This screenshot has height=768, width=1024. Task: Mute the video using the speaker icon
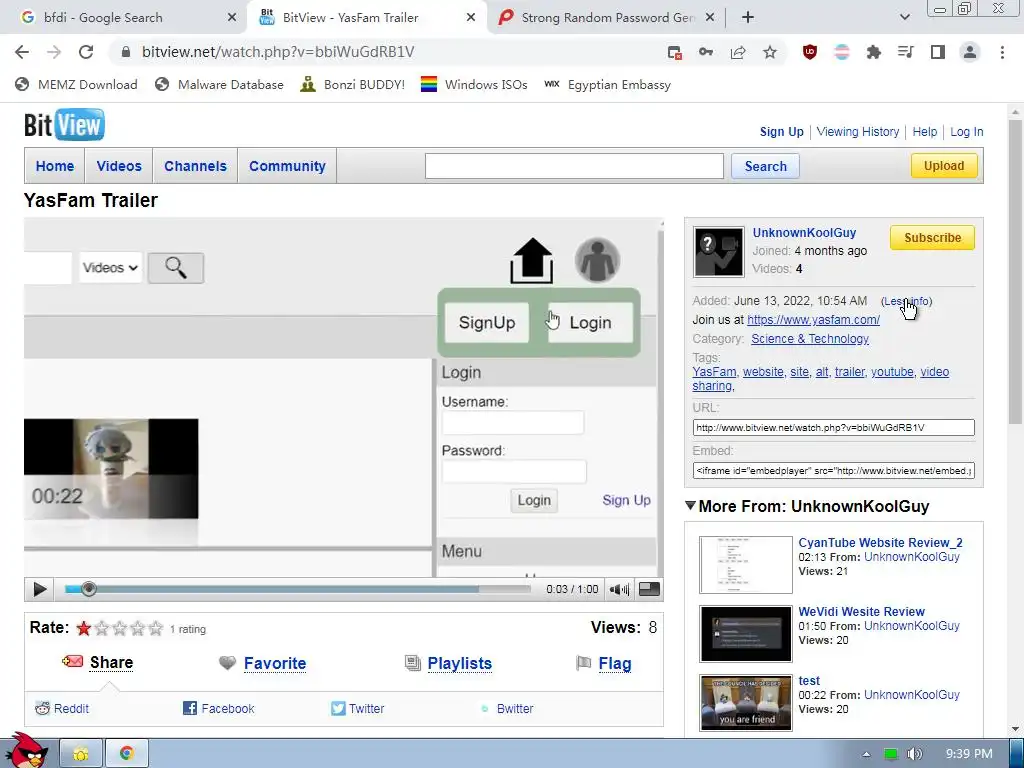tap(619, 589)
